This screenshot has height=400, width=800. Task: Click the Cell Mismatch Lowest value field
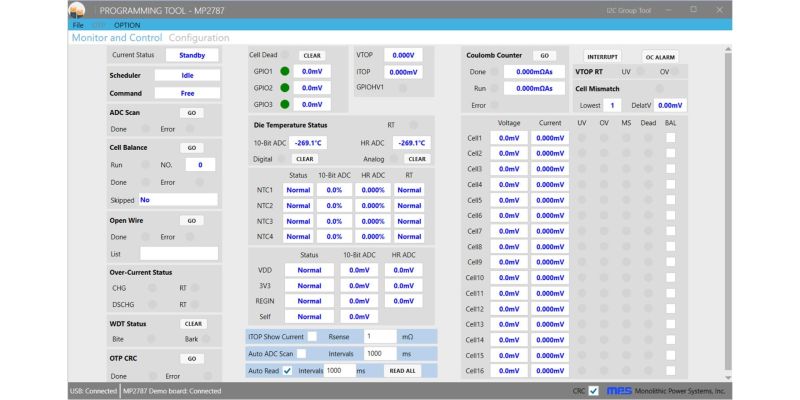612,105
